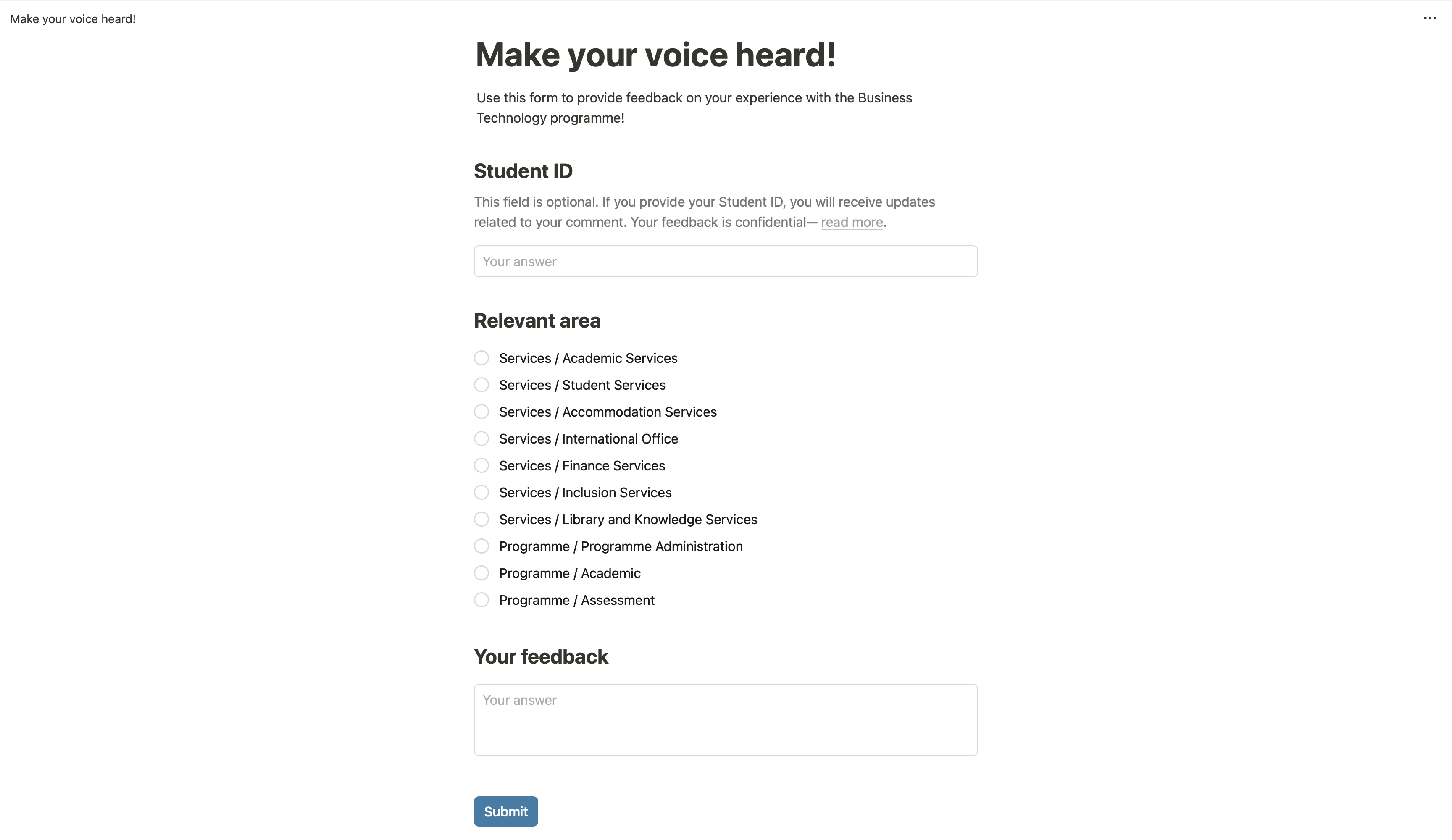Pick Programme / Programme Administration radio option
Viewport: 1452px width, 840px height.
(481, 546)
